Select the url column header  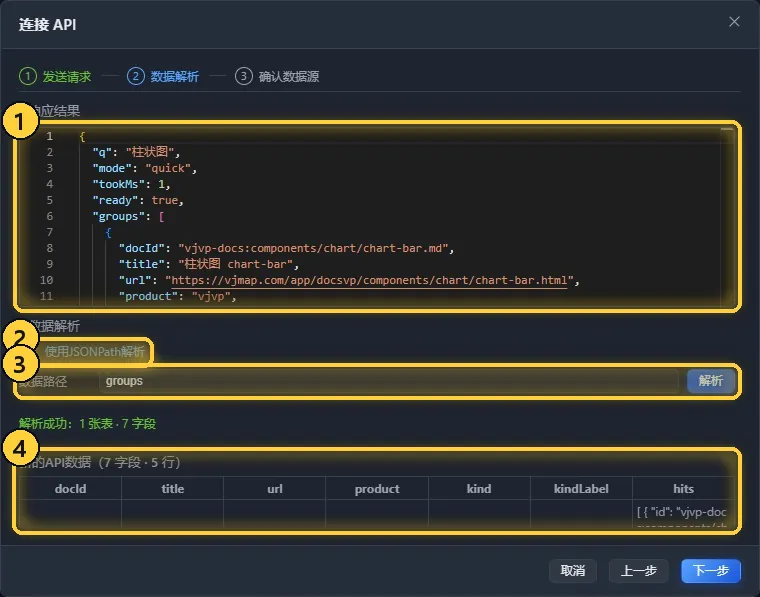pos(275,488)
